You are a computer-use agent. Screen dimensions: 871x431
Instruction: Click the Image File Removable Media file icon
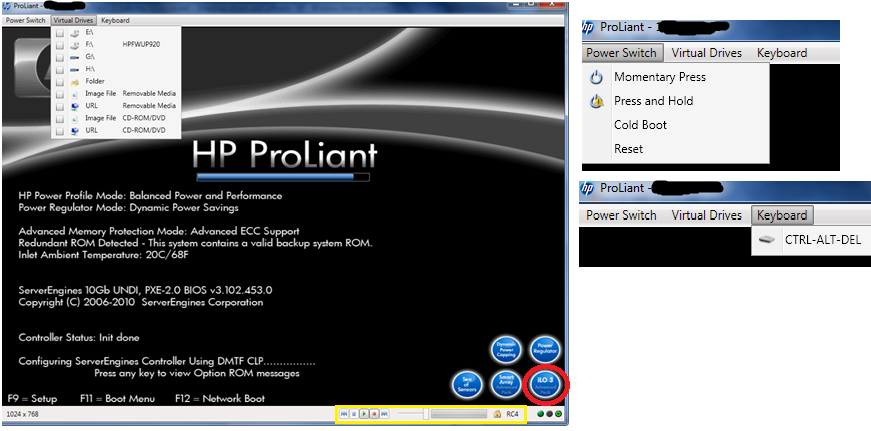point(75,93)
